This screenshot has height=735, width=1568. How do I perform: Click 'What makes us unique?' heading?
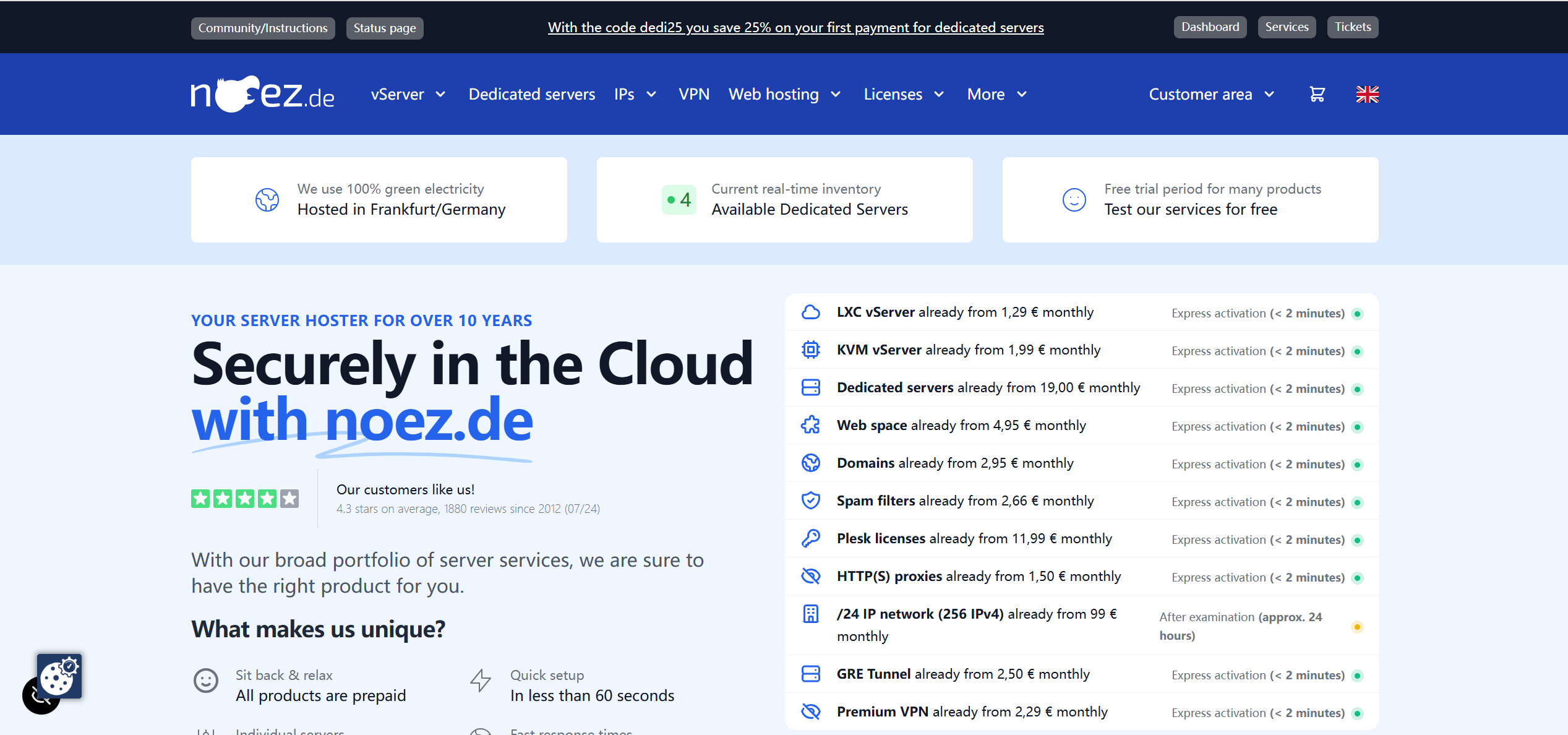318,629
